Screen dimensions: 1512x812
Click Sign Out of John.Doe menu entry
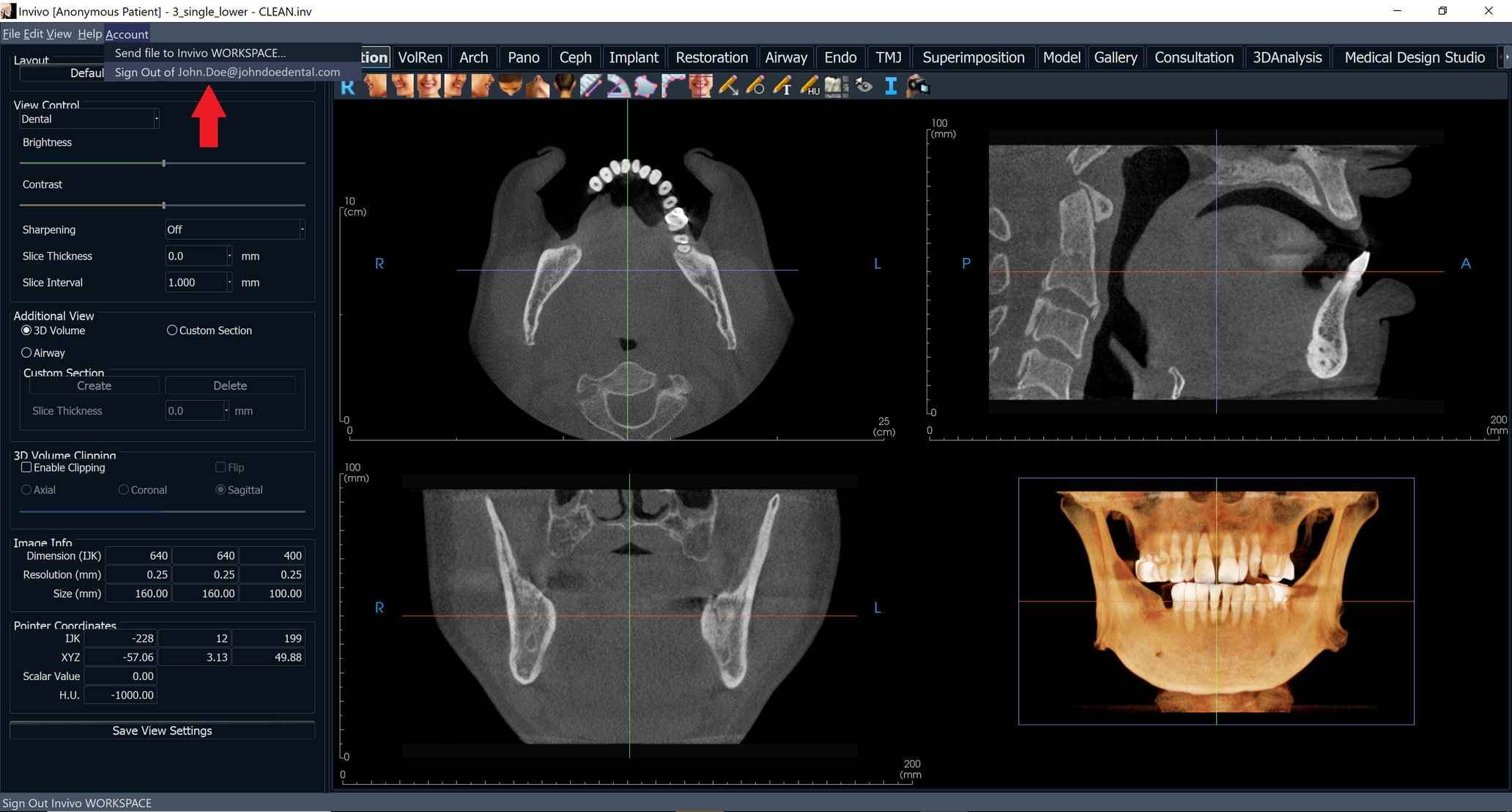click(227, 72)
